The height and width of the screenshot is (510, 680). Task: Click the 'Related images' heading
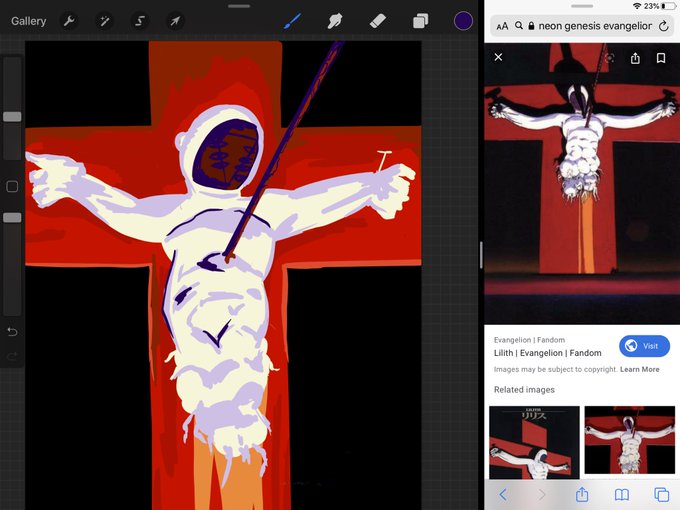click(x=524, y=389)
